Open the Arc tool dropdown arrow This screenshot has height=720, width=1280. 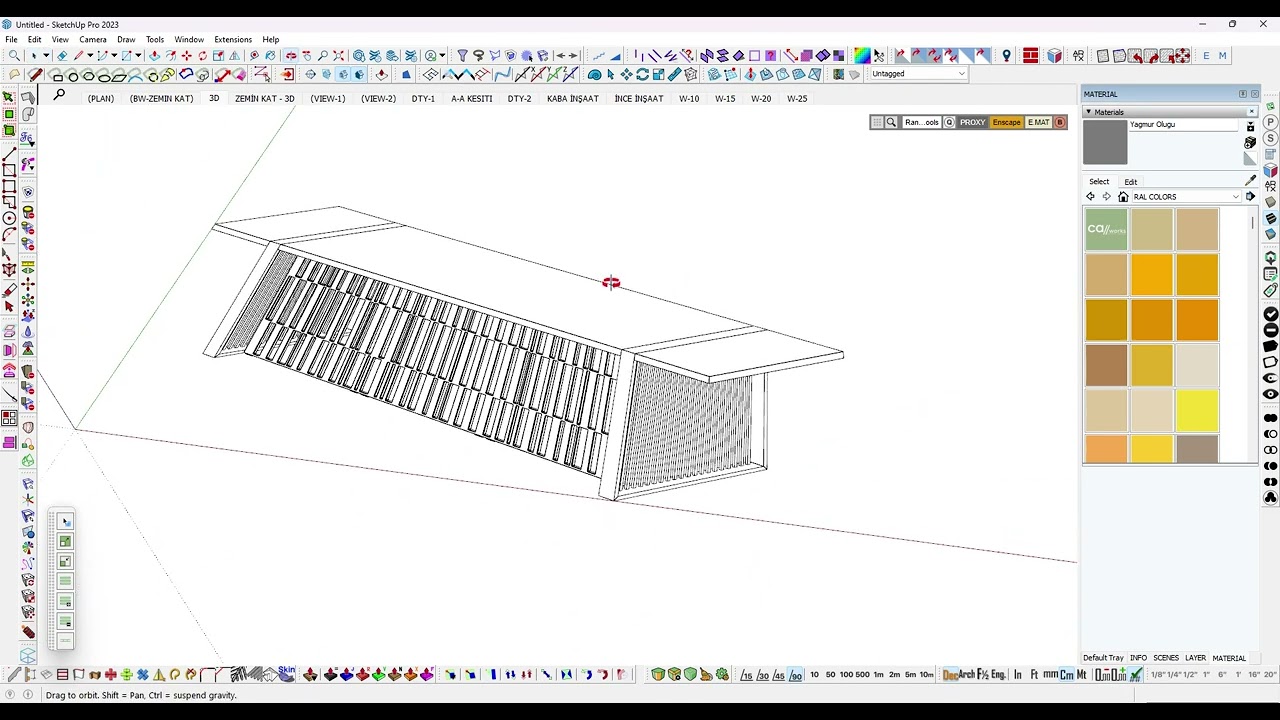114,55
